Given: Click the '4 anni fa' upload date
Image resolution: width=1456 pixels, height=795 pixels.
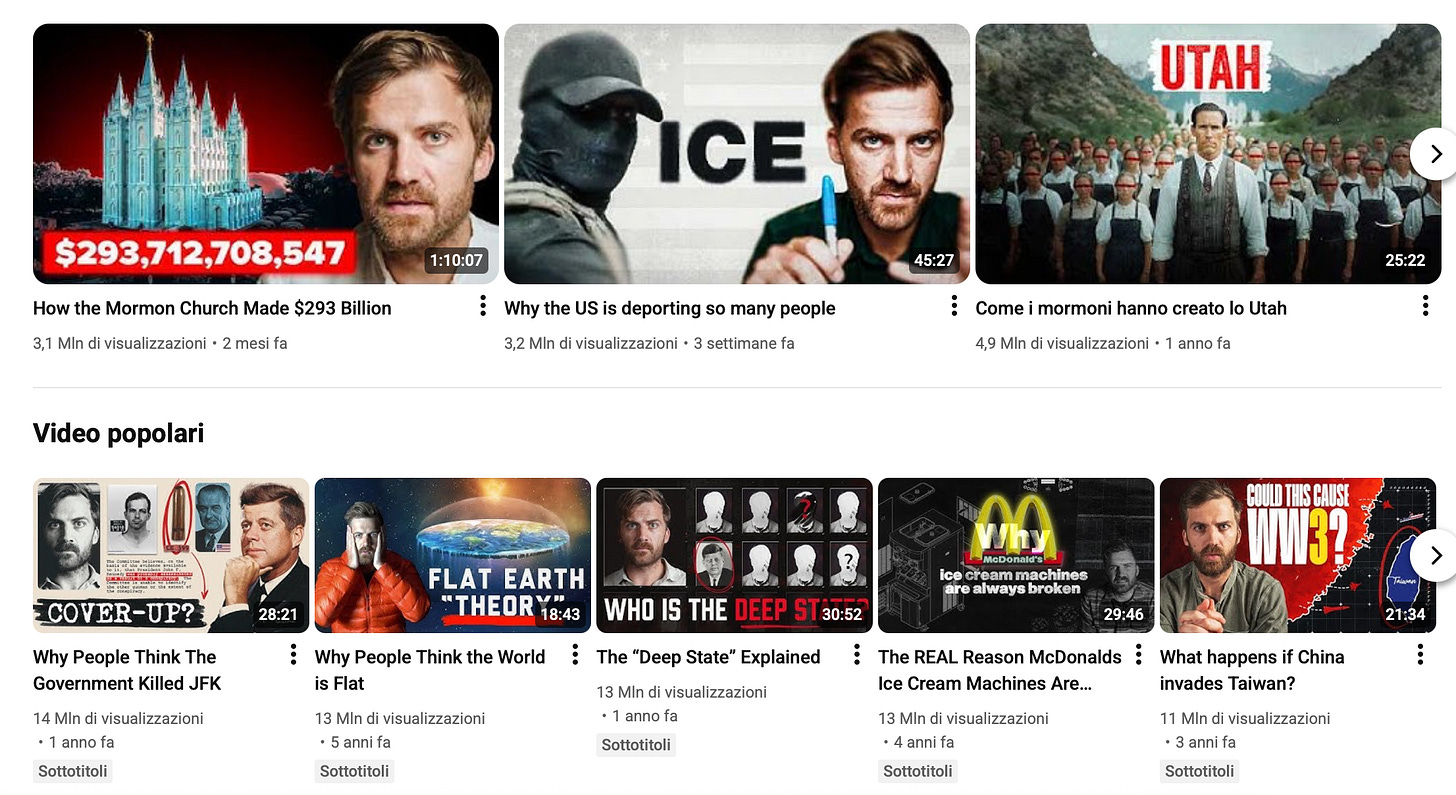Looking at the screenshot, I should pyautogui.click(x=924, y=742).
